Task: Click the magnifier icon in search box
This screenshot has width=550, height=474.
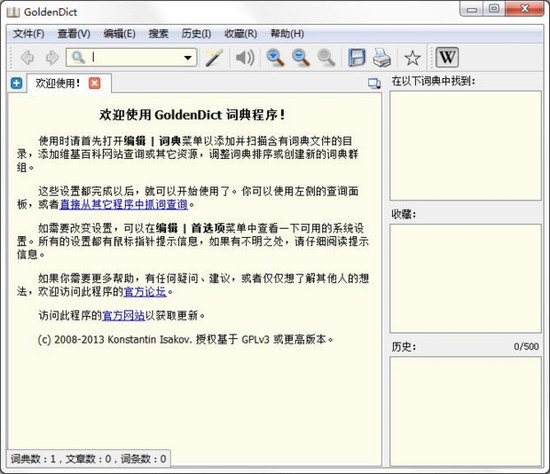Action: click(78, 57)
